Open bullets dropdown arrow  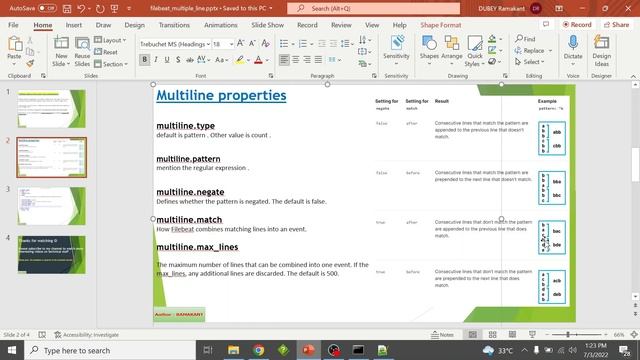[x=293, y=44]
